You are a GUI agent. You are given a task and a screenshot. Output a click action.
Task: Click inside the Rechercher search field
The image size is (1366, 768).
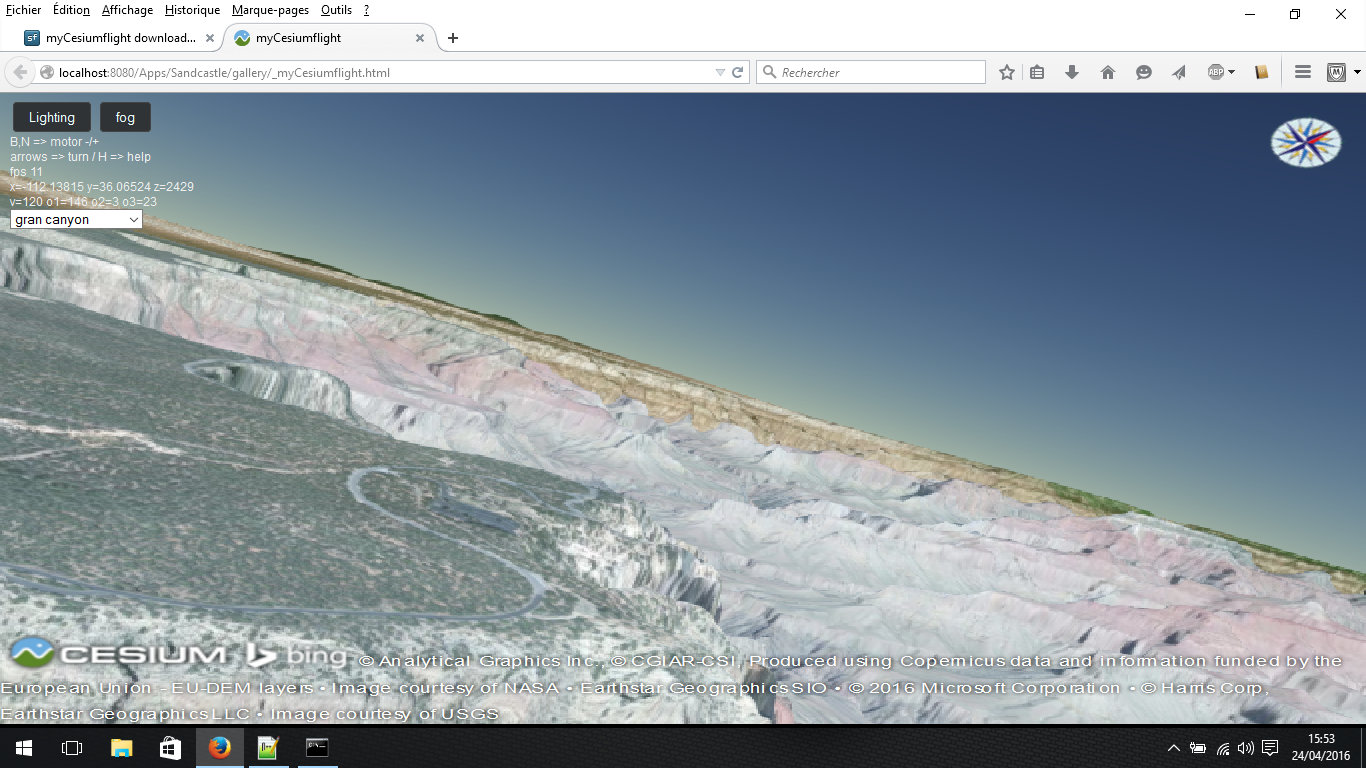pos(870,71)
